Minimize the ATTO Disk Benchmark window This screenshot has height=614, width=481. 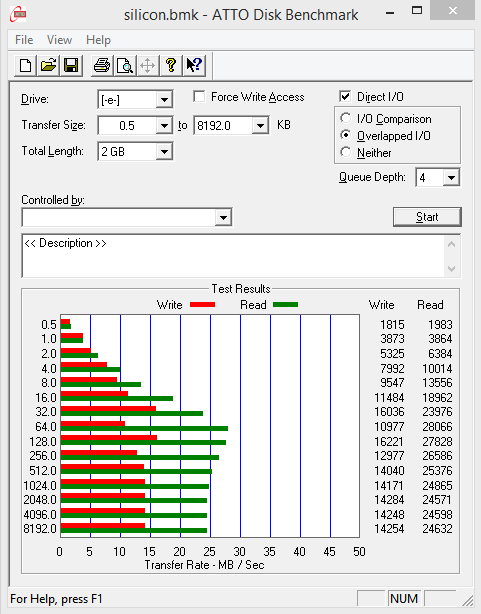390,13
